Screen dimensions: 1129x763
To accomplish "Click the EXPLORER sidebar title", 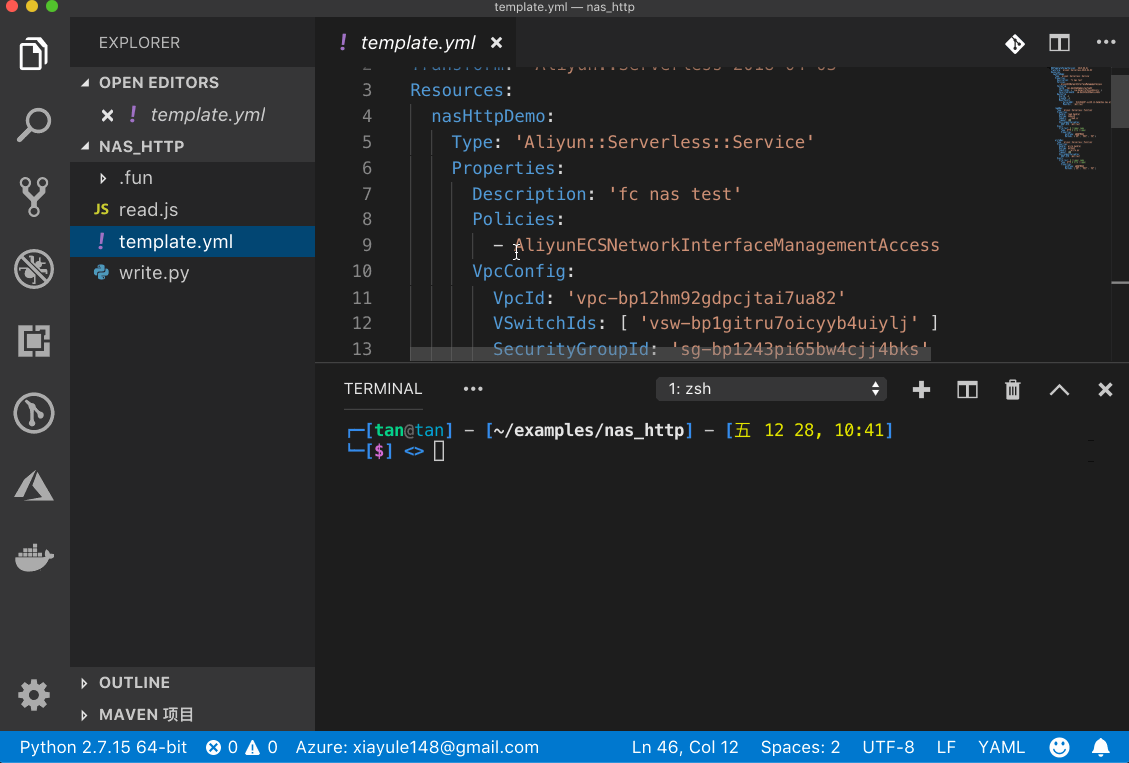I will coord(139,42).
